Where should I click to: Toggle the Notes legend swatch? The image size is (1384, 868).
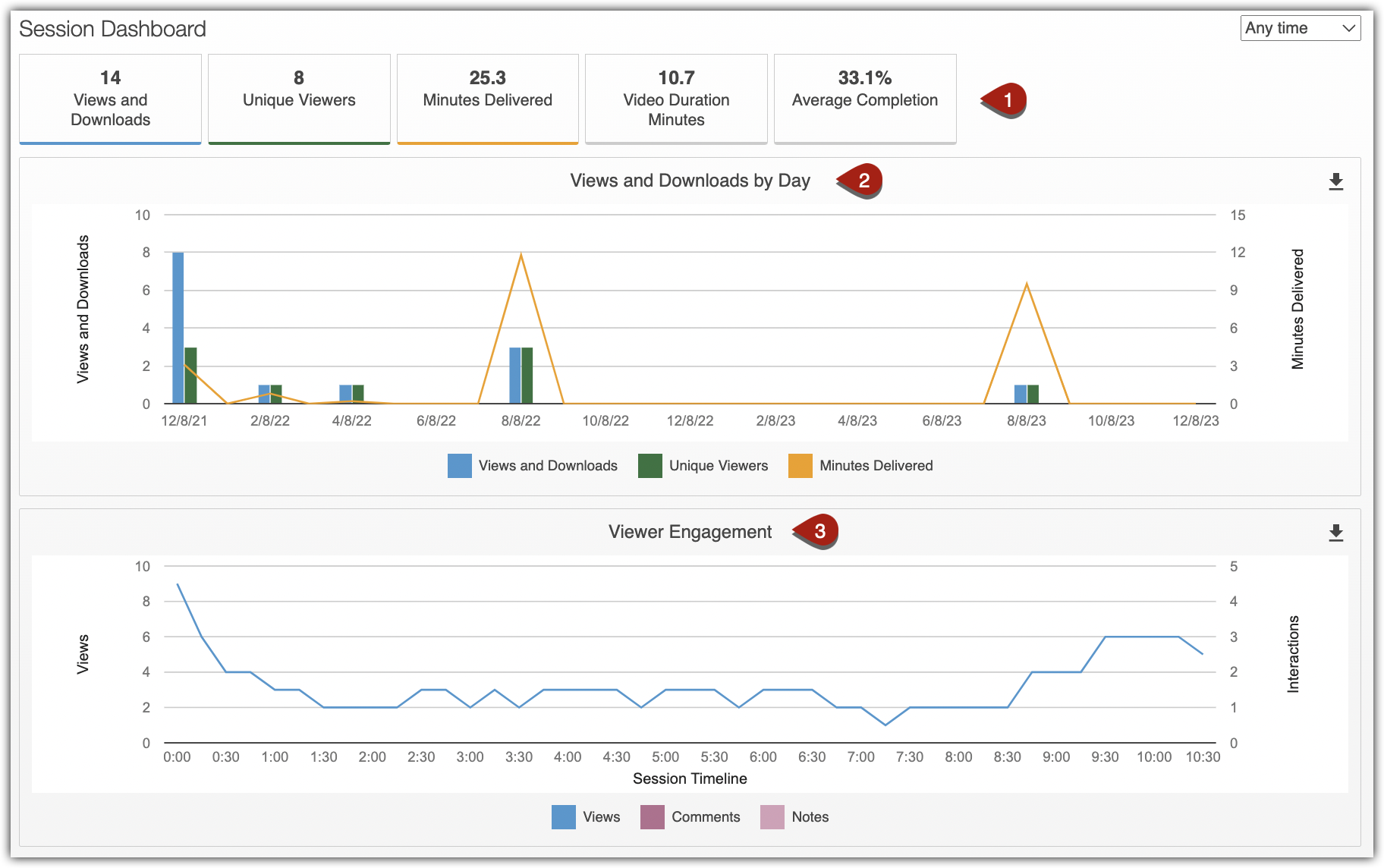tap(772, 817)
